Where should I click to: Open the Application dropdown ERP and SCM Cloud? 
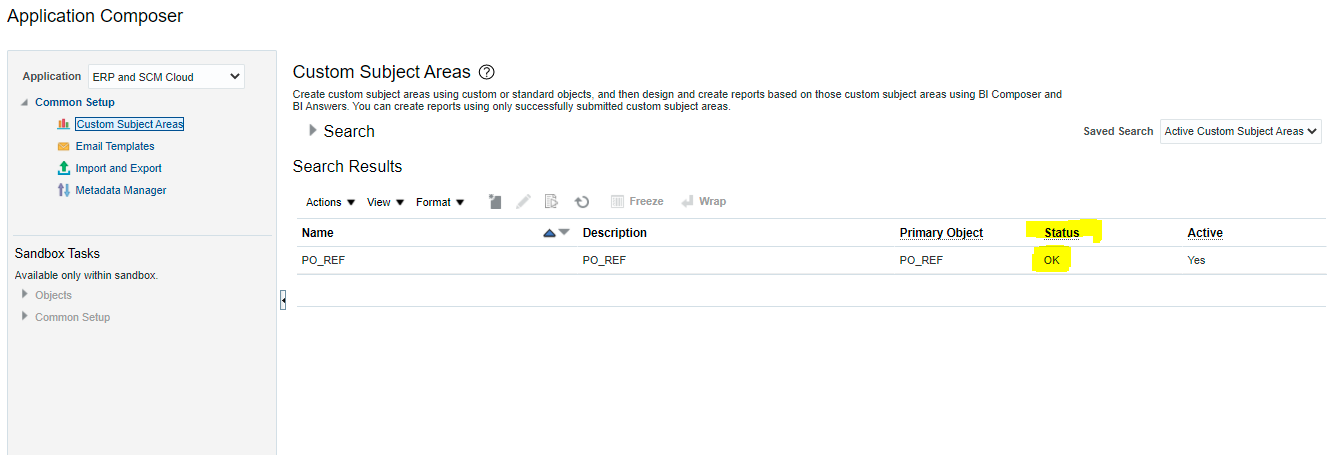pos(166,77)
